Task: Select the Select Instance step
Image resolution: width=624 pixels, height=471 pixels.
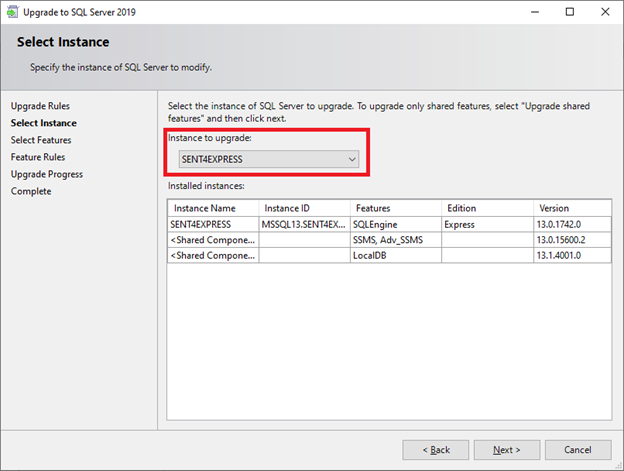Action: [44, 123]
